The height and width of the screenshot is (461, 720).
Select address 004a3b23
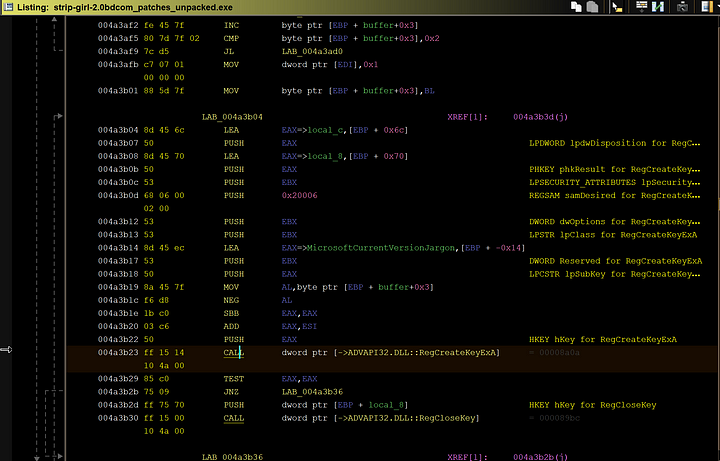click(x=118, y=353)
